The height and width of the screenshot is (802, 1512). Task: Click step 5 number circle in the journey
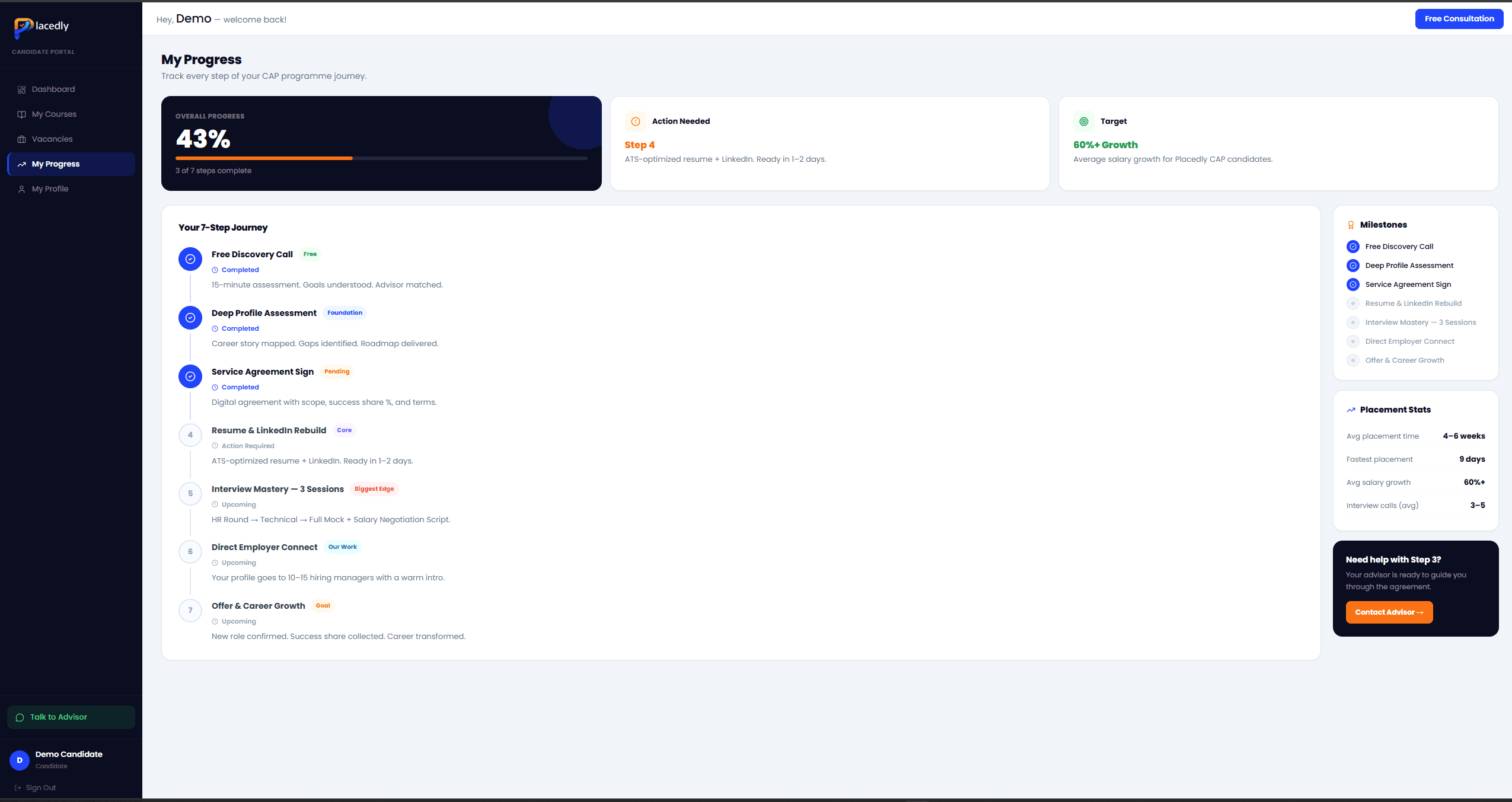click(x=190, y=494)
